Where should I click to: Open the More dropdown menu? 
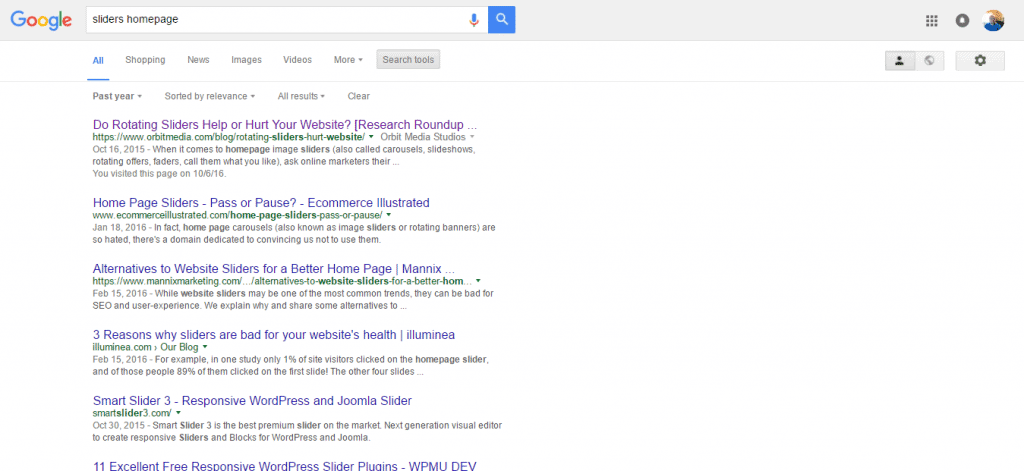point(348,59)
